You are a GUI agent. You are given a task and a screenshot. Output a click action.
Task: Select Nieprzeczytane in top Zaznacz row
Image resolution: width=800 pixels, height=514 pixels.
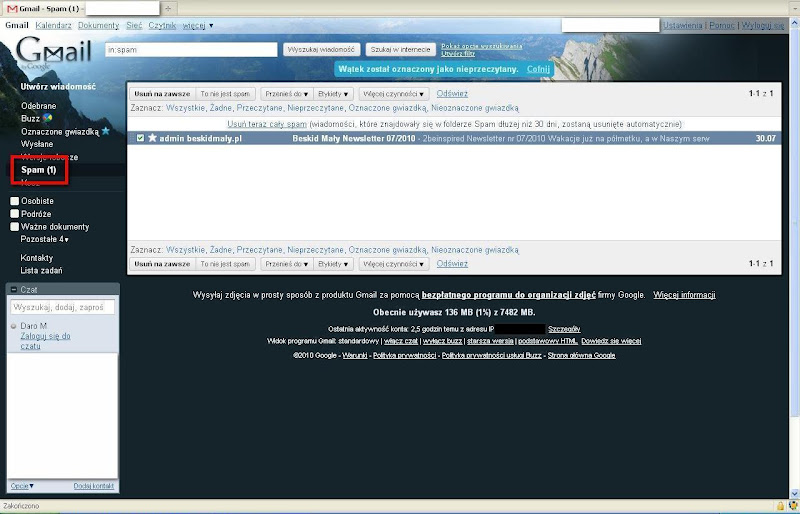(x=315, y=108)
